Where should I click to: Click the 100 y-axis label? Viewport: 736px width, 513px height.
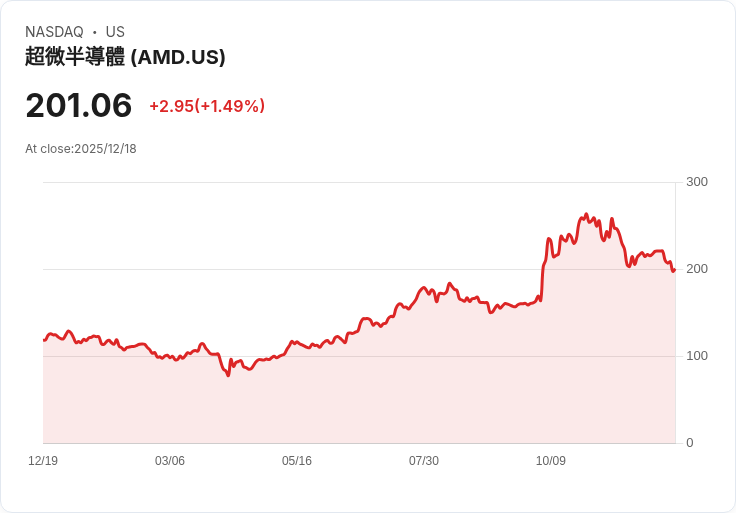tap(697, 356)
